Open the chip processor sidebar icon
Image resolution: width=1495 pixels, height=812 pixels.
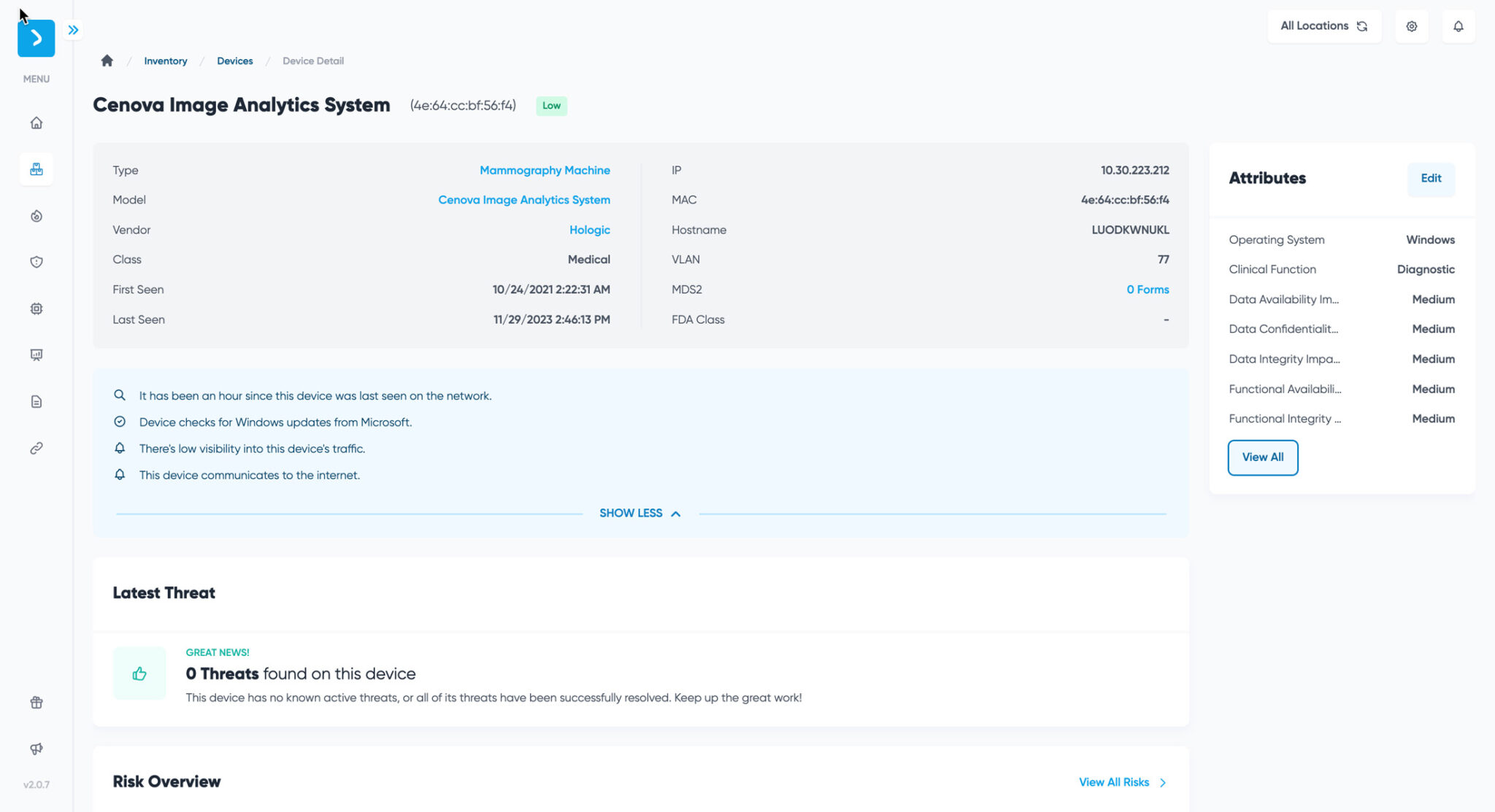(x=36, y=309)
